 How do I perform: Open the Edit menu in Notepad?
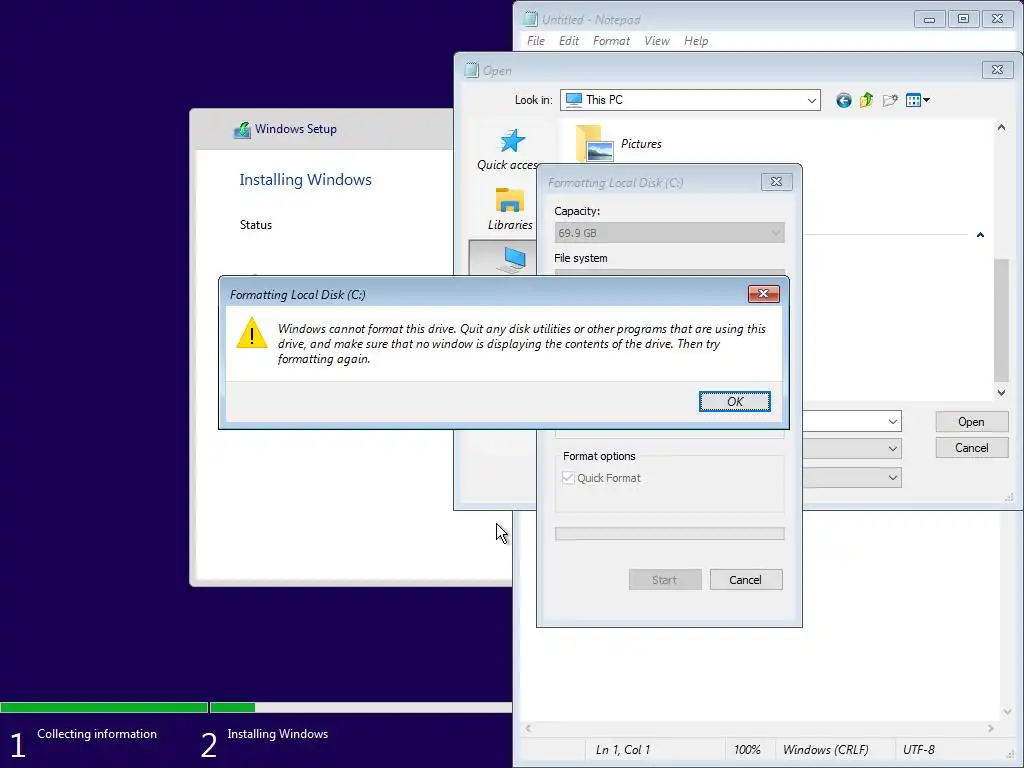pyautogui.click(x=568, y=40)
